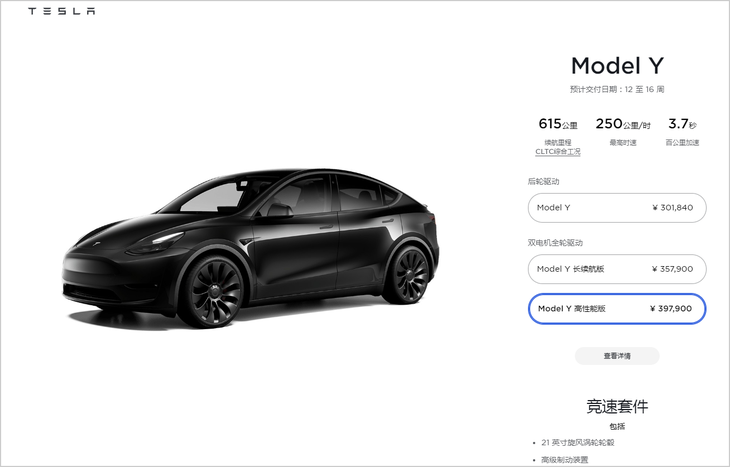Click the 竞速套件 heading
This screenshot has width=730, height=467.
(x=617, y=406)
